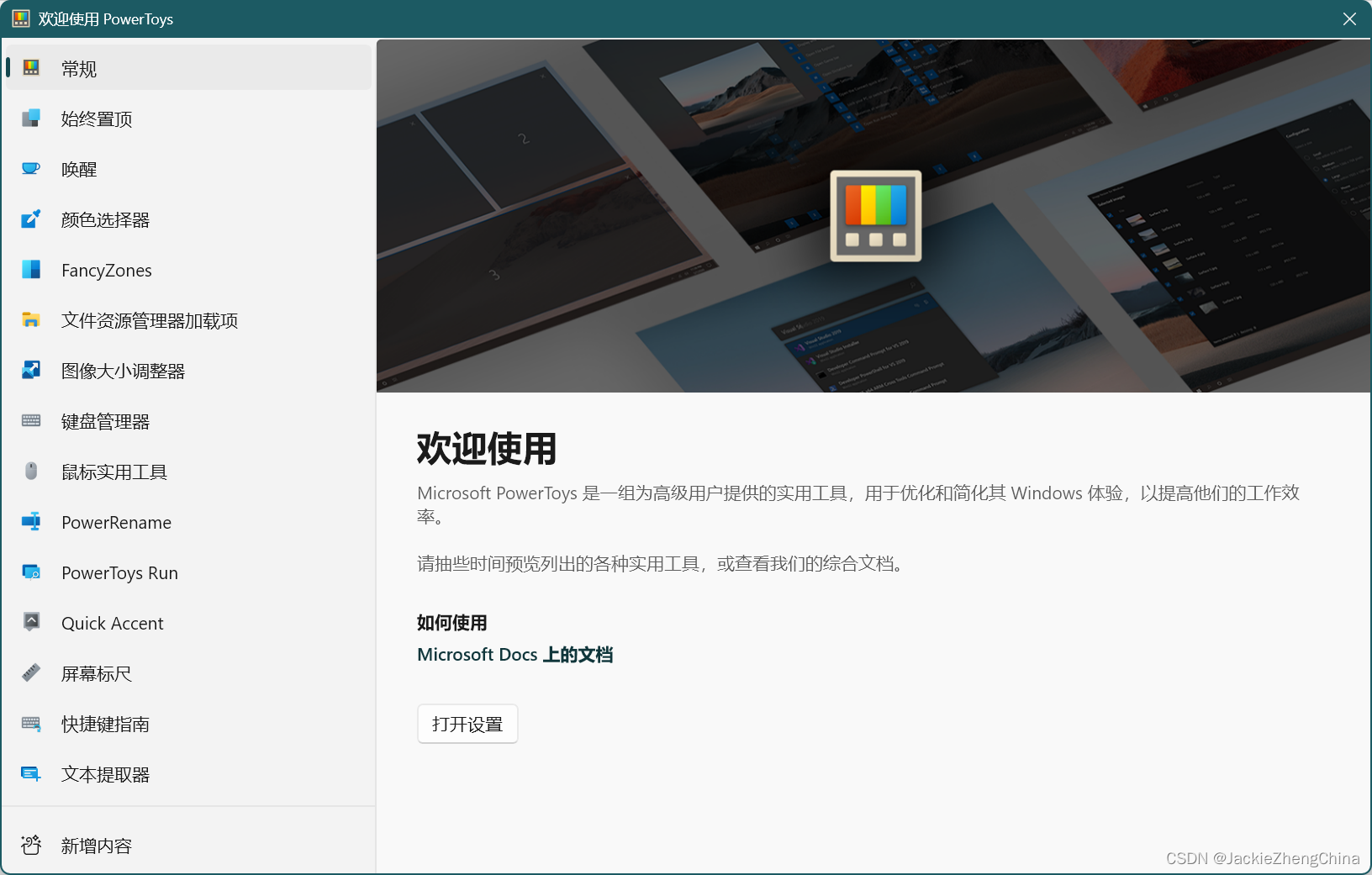
Task: Select the 常规 menu label
Action: pos(79,69)
